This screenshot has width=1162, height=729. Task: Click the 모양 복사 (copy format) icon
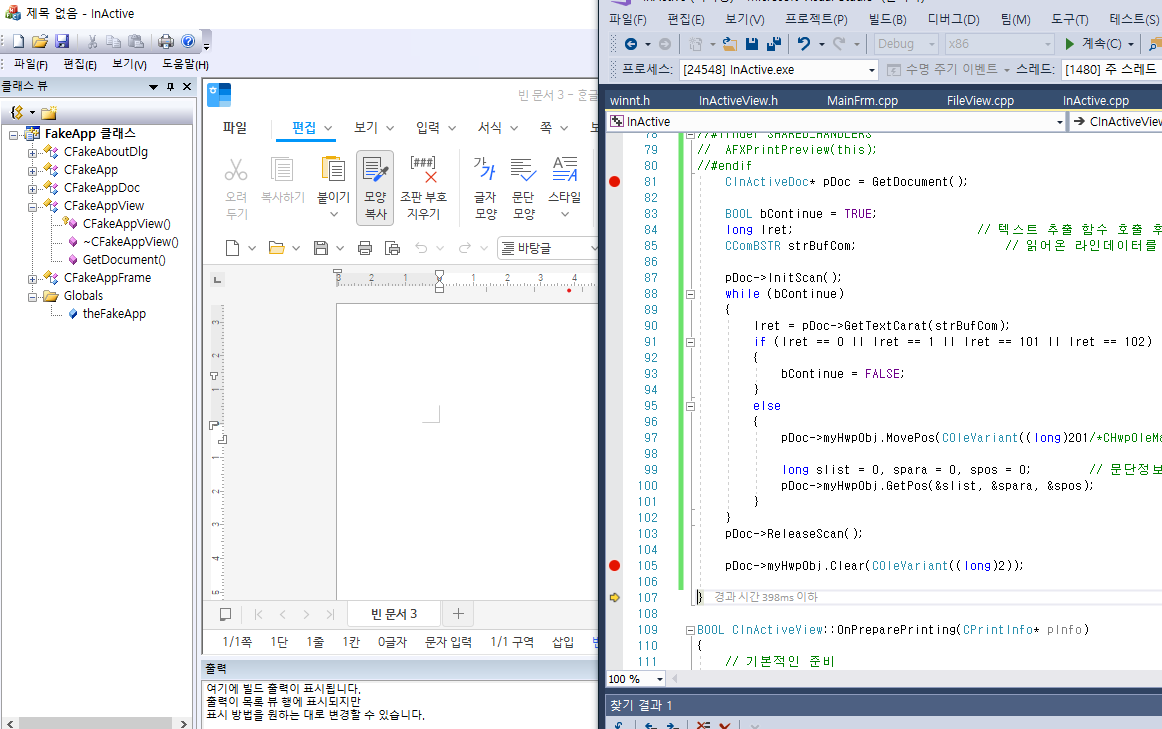[x=374, y=171]
